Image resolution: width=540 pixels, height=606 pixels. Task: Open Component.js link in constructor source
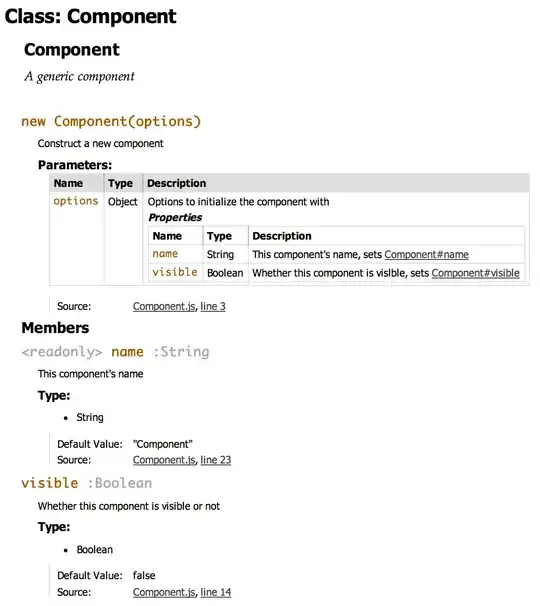(164, 306)
